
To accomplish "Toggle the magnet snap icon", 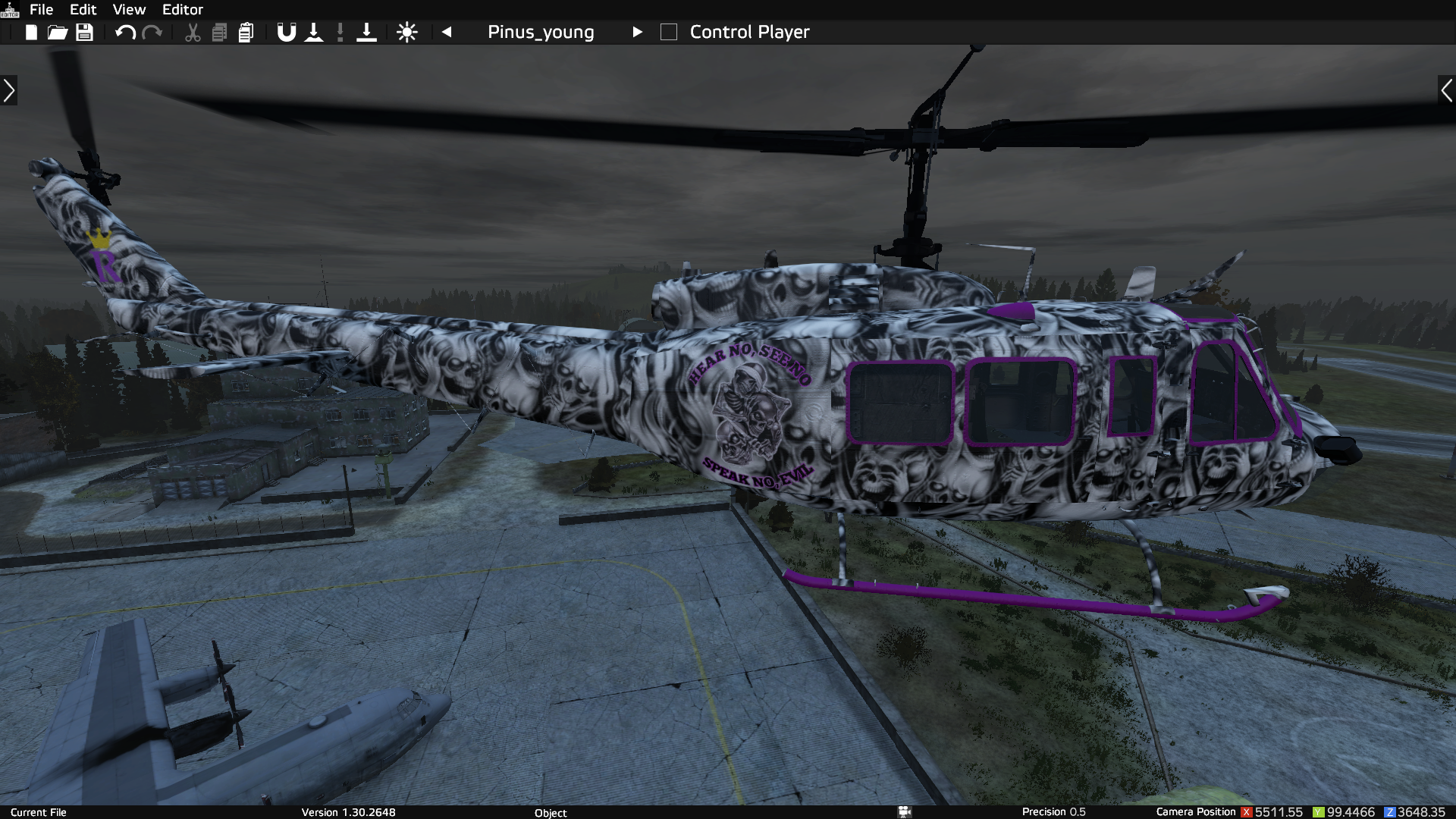I will [x=286, y=33].
